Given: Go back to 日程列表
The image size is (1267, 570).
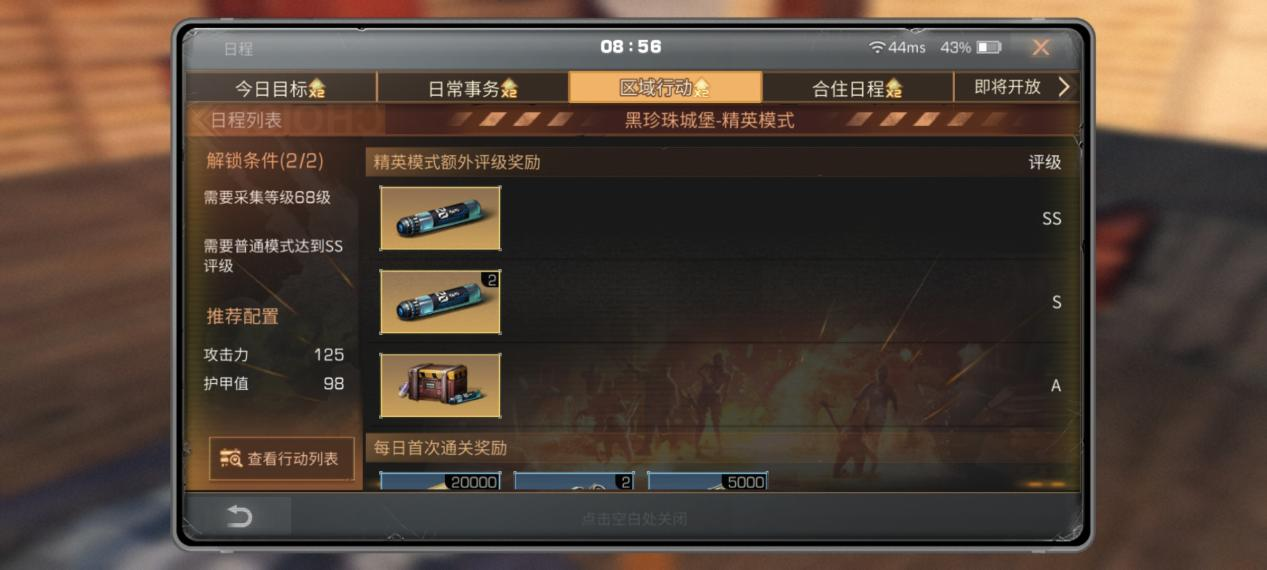Looking at the screenshot, I should [238, 121].
